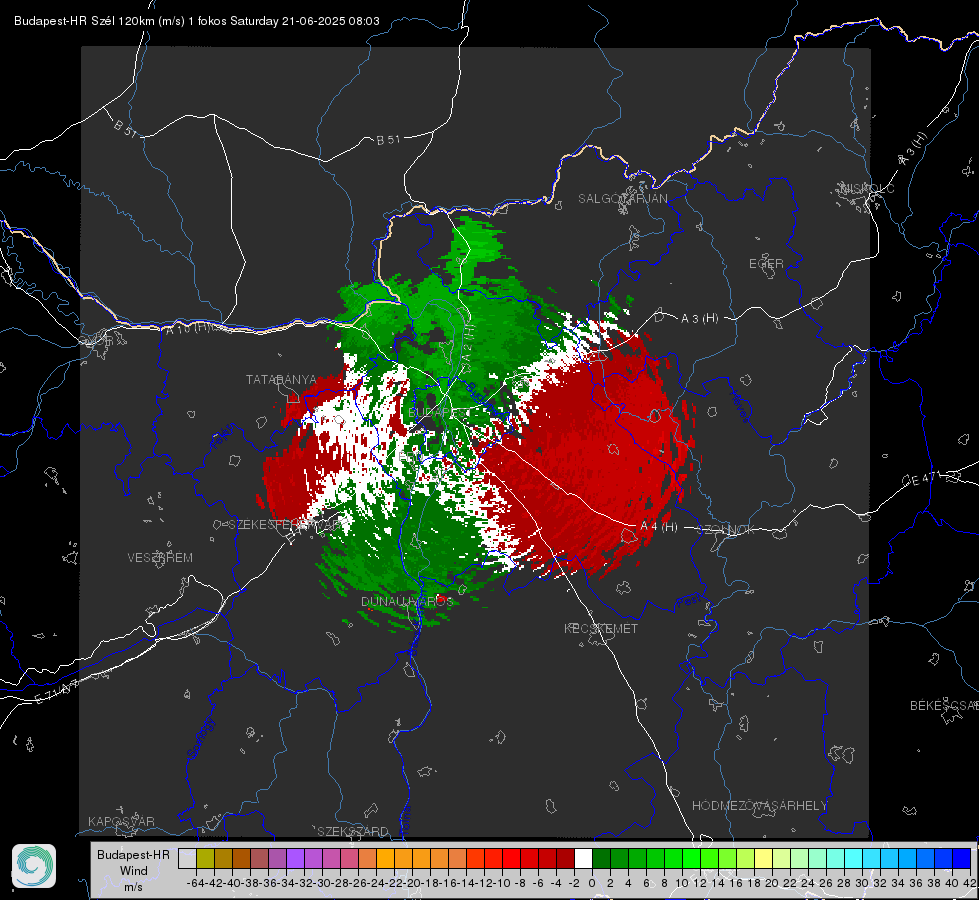
Task: Click the VESZPRÉM city label
Action: pyautogui.click(x=160, y=558)
